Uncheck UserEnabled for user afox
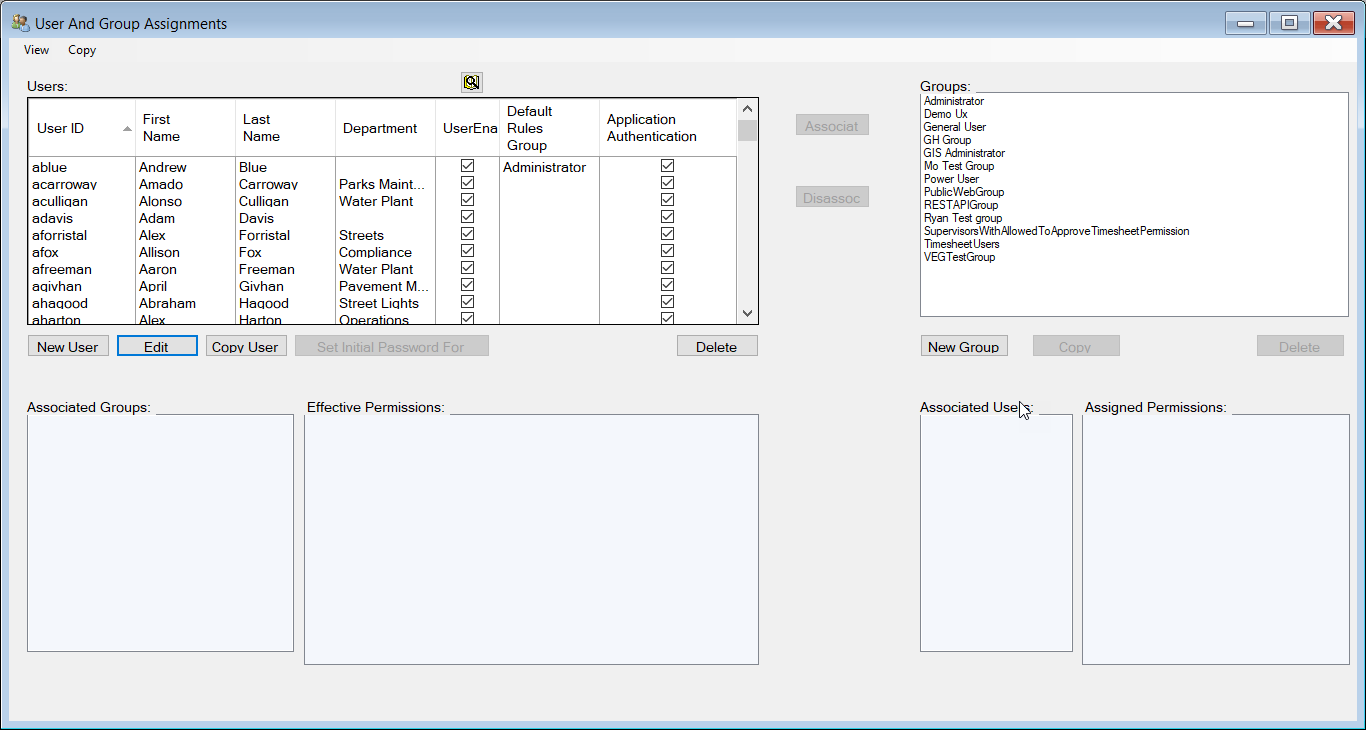1366x730 pixels. [x=467, y=252]
